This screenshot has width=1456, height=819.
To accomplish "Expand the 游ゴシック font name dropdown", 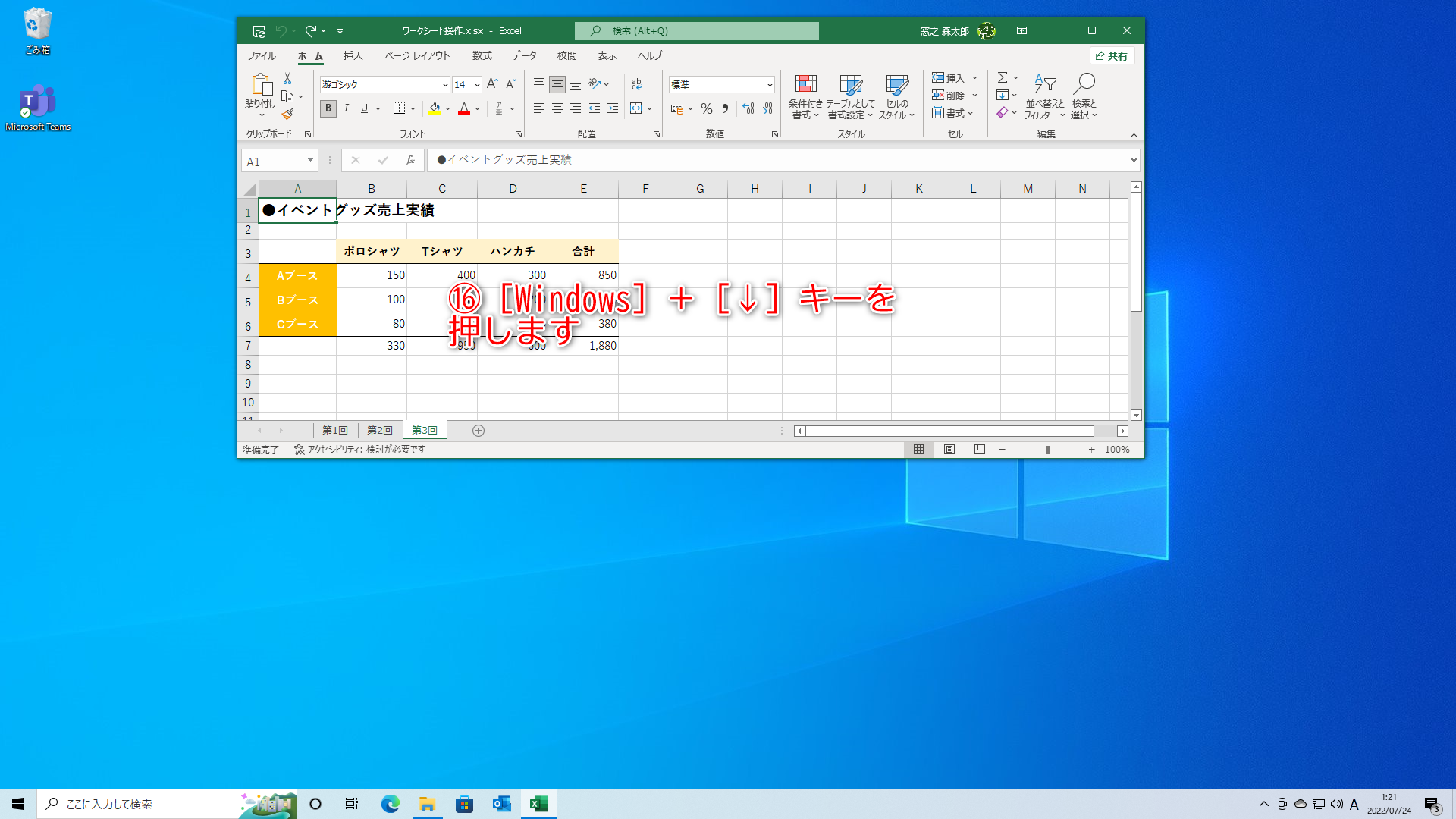I will 445,84.
